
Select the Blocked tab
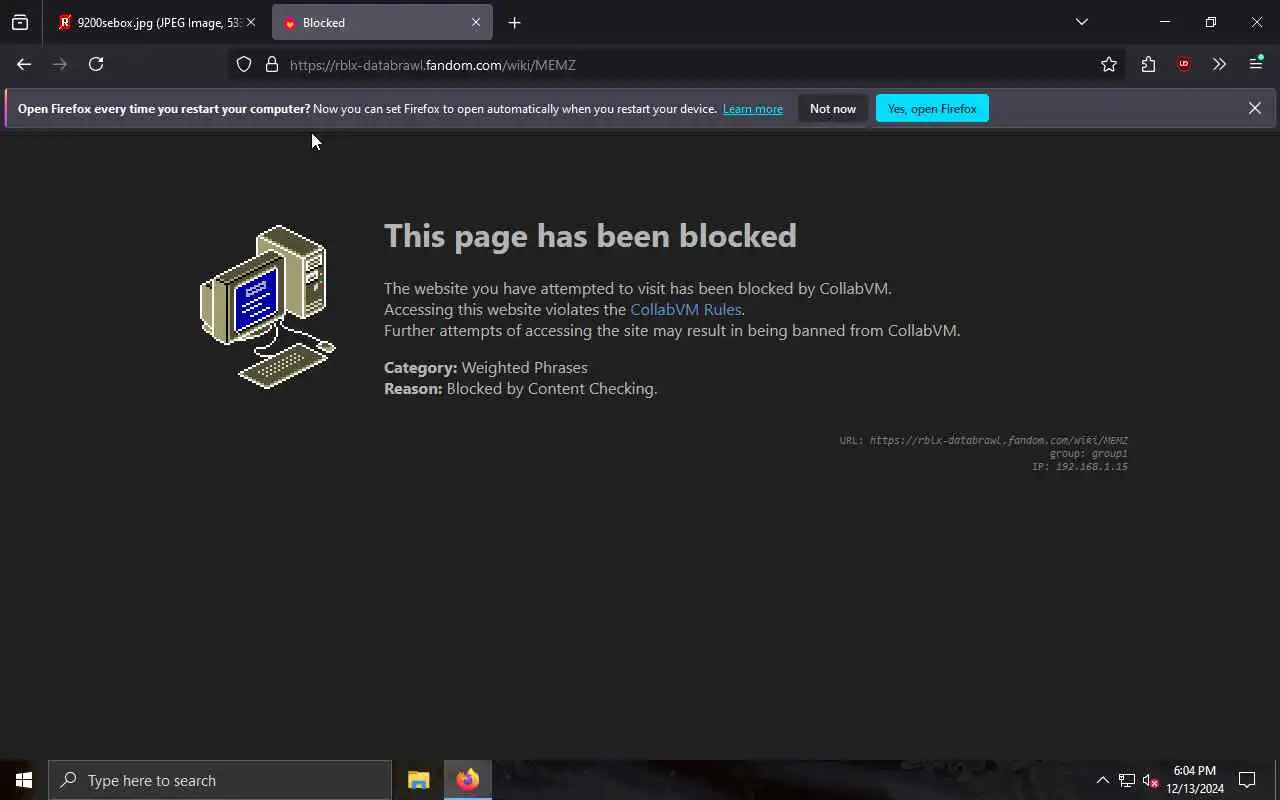[382, 22]
